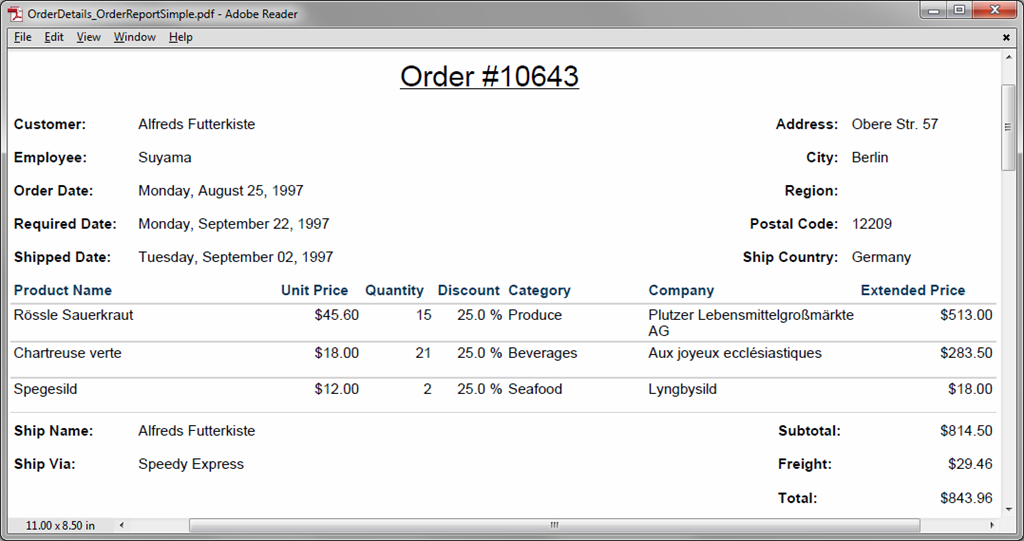This screenshot has height=541, width=1024.
Task: Click the page size 11.00 x 8.50 in
Action: pos(60,525)
